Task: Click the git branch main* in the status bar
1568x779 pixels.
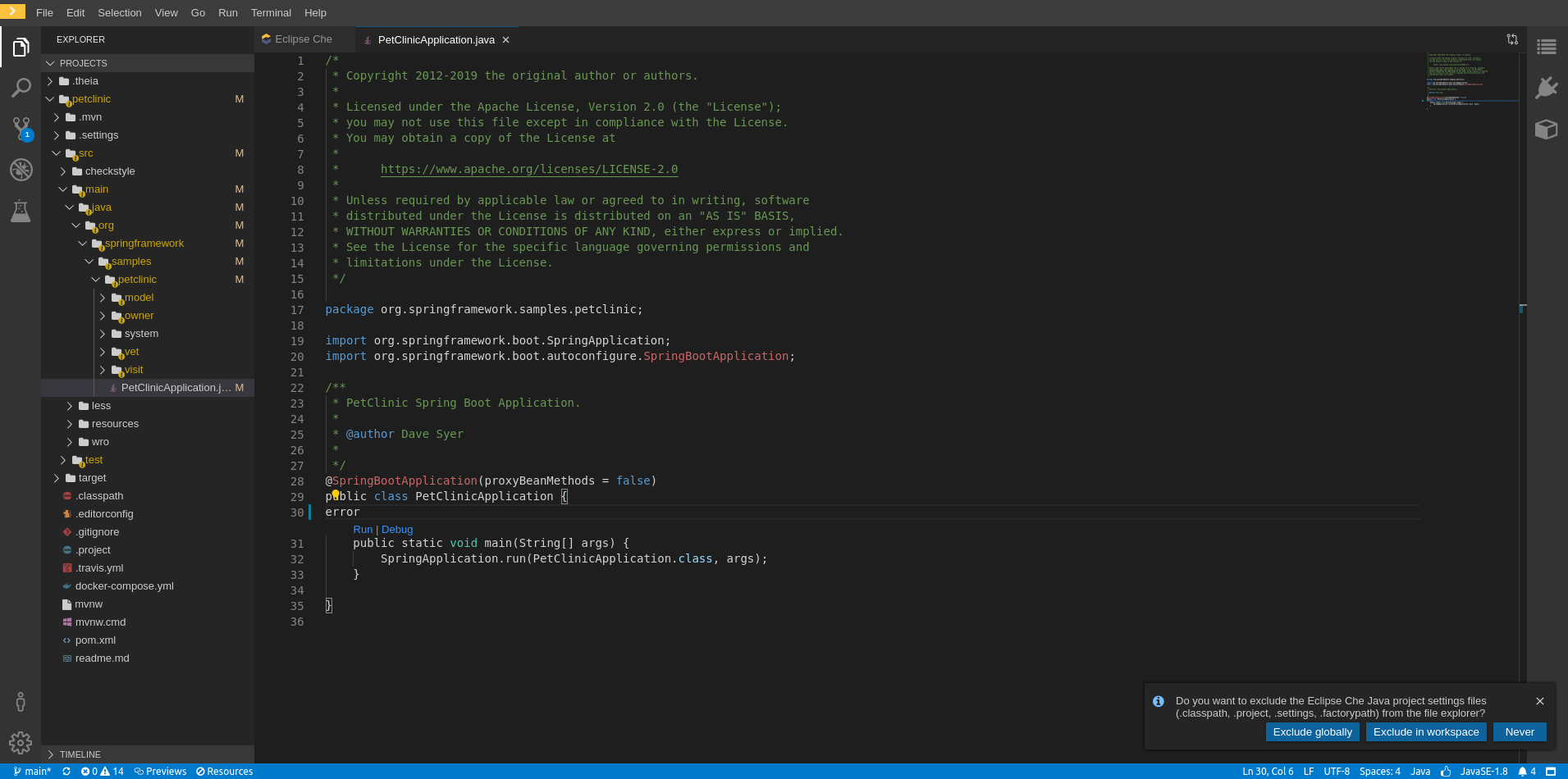Action: 33,771
